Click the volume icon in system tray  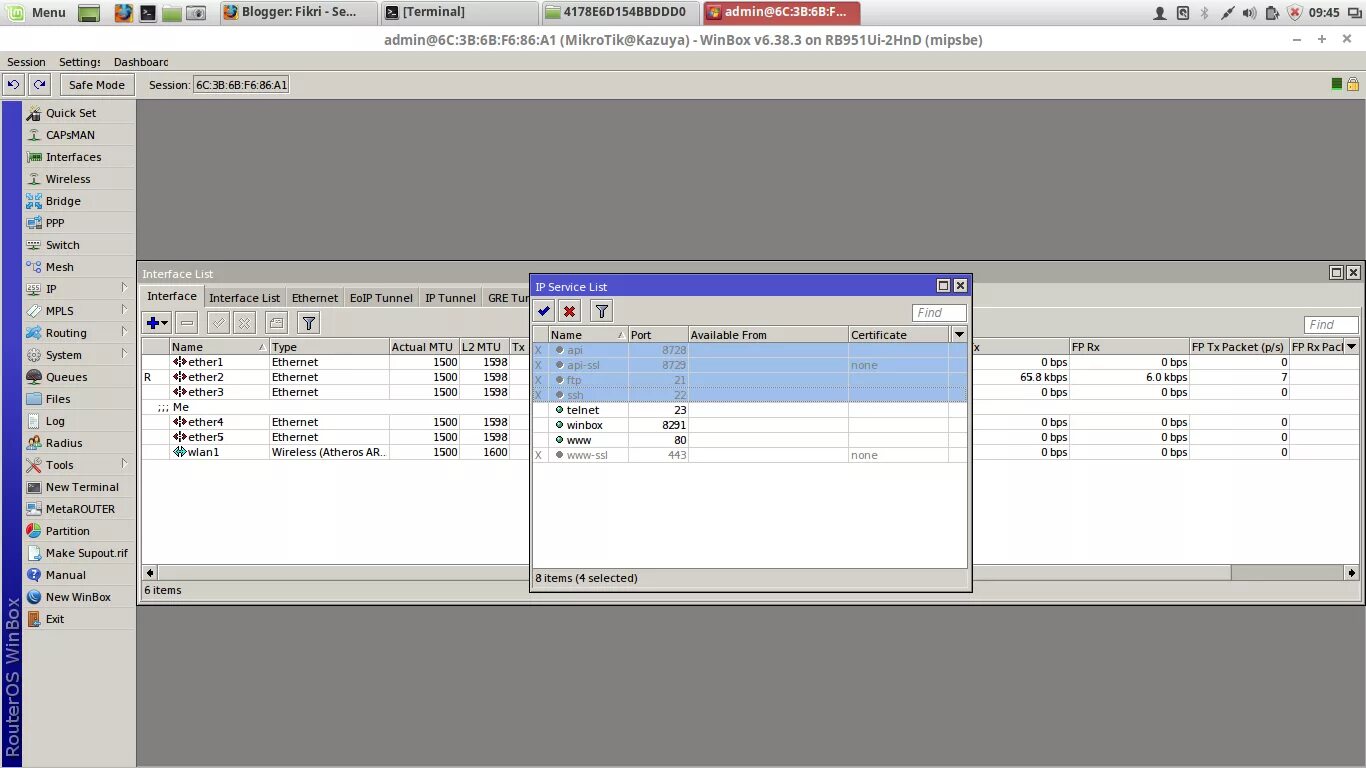[x=1250, y=13]
